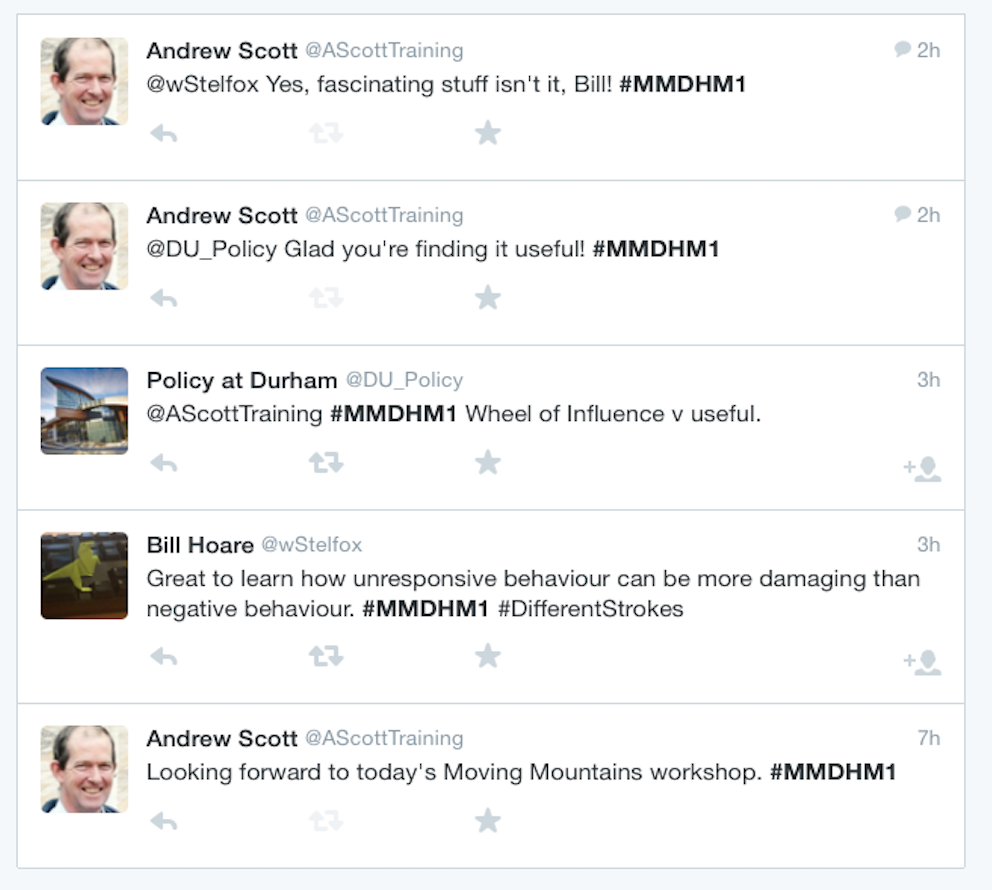Open the 7h timestamp on the last tweet
The width and height of the screenshot is (992, 890).
pos(929,738)
